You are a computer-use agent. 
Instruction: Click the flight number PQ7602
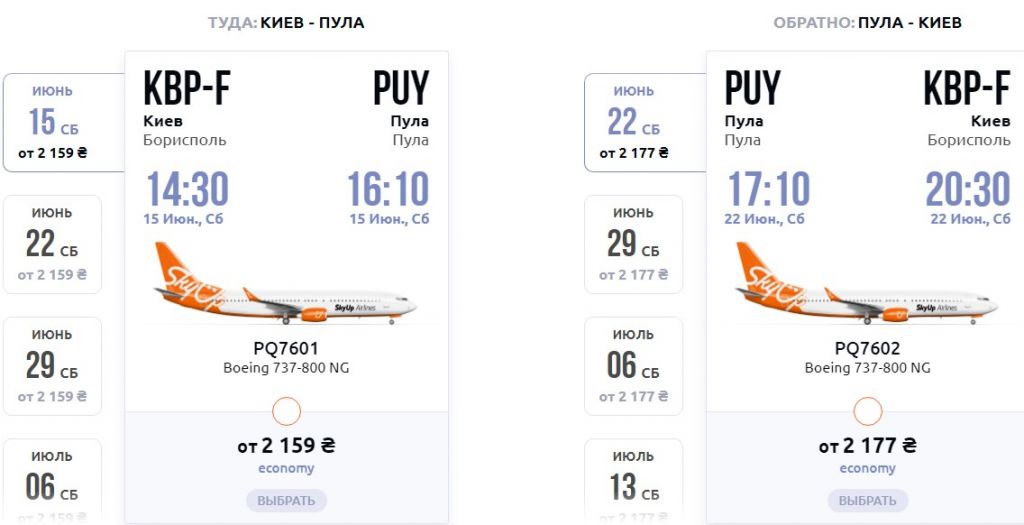click(x=868, y=349)
